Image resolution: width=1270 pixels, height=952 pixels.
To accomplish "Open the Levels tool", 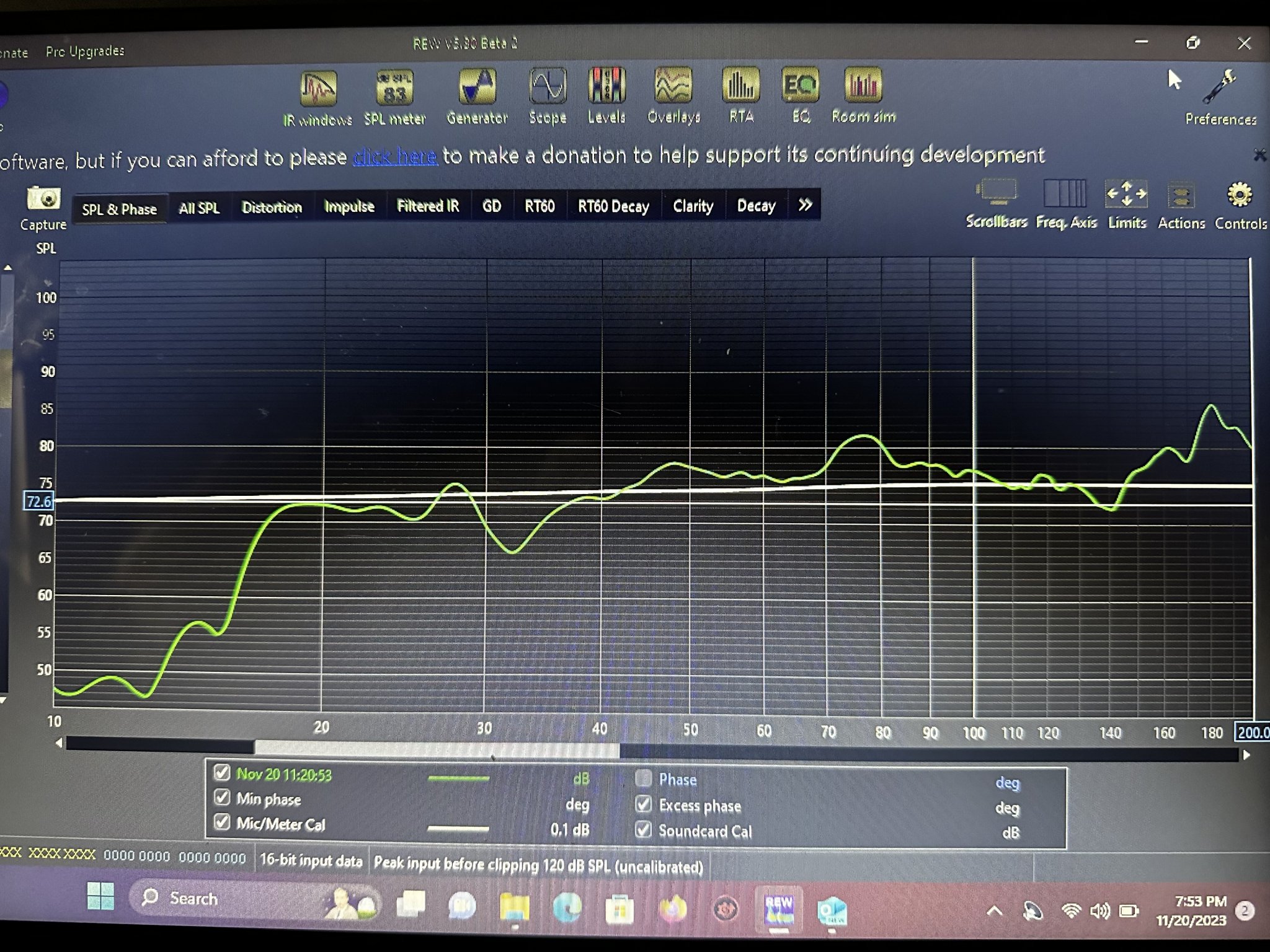I will pyautogui.click(x=606, y=95).
